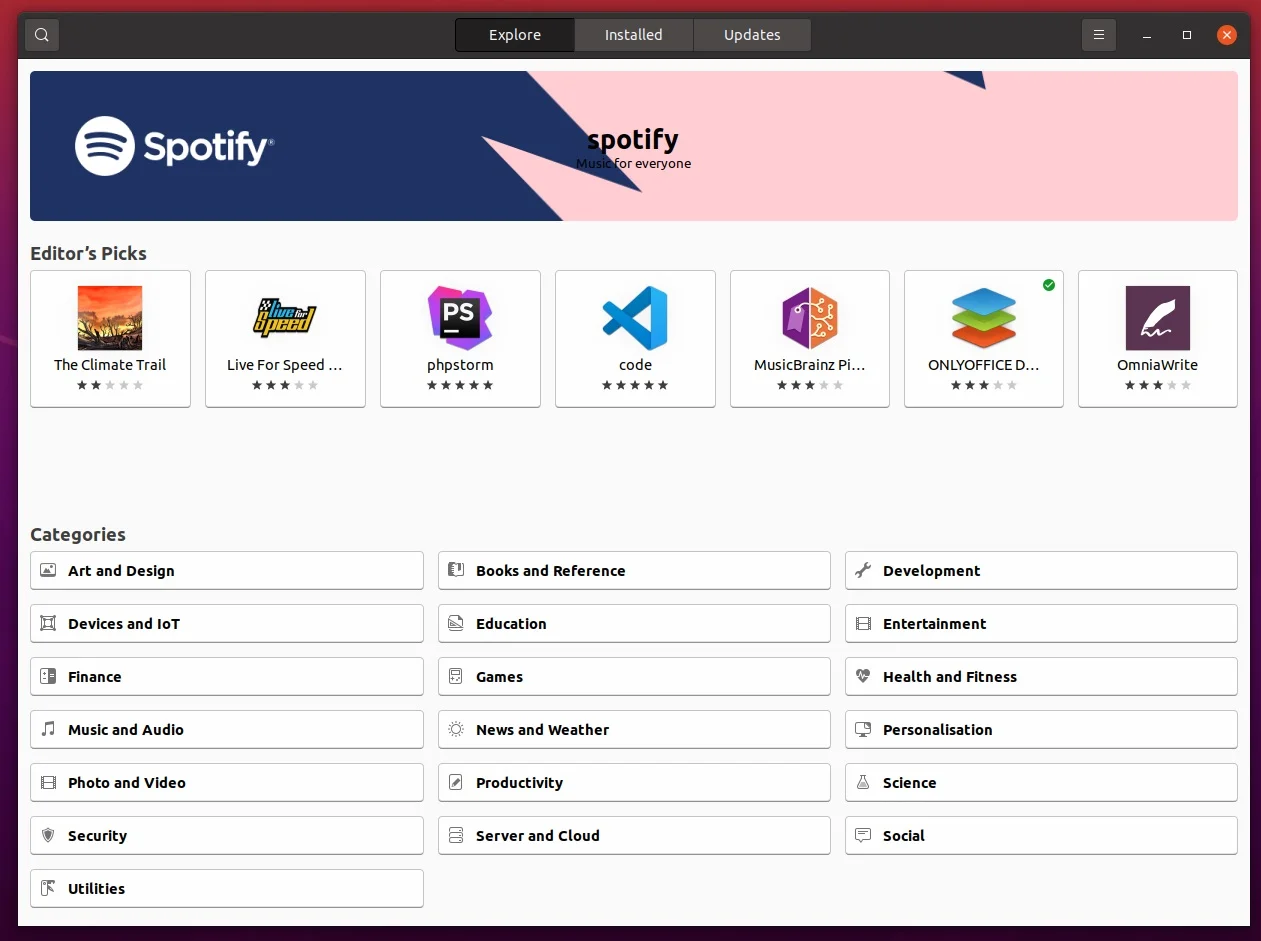Viewport: 1261px width, 941px height.
Task: Click the Development wrench icon
Action: (863, 570)
